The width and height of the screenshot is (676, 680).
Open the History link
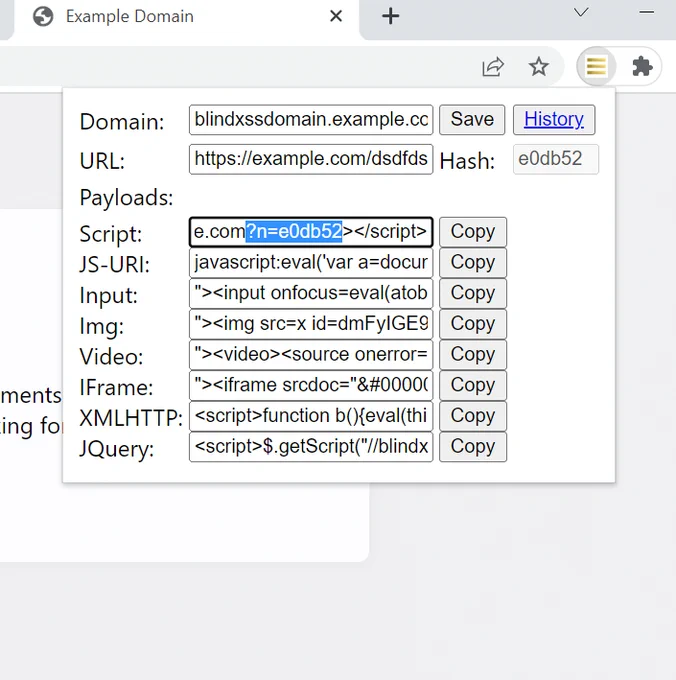(x=554, y=120)
